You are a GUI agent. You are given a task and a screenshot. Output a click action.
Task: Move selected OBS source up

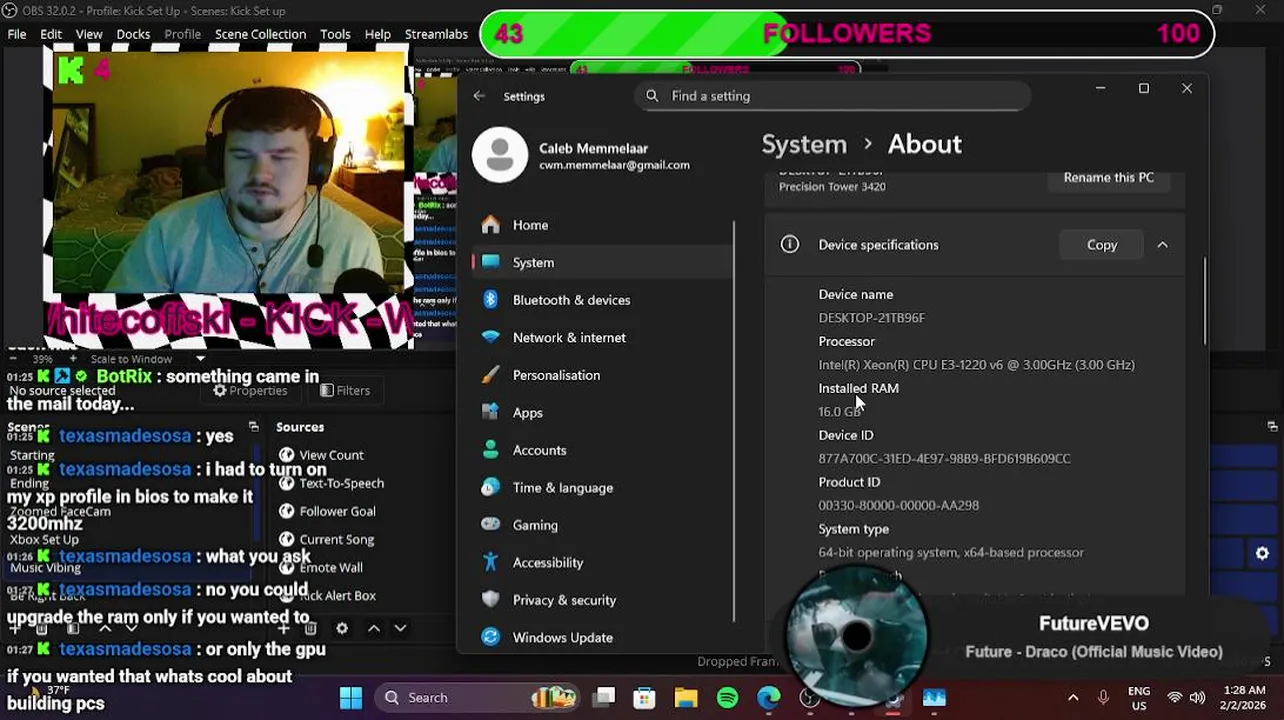point(373,628)
